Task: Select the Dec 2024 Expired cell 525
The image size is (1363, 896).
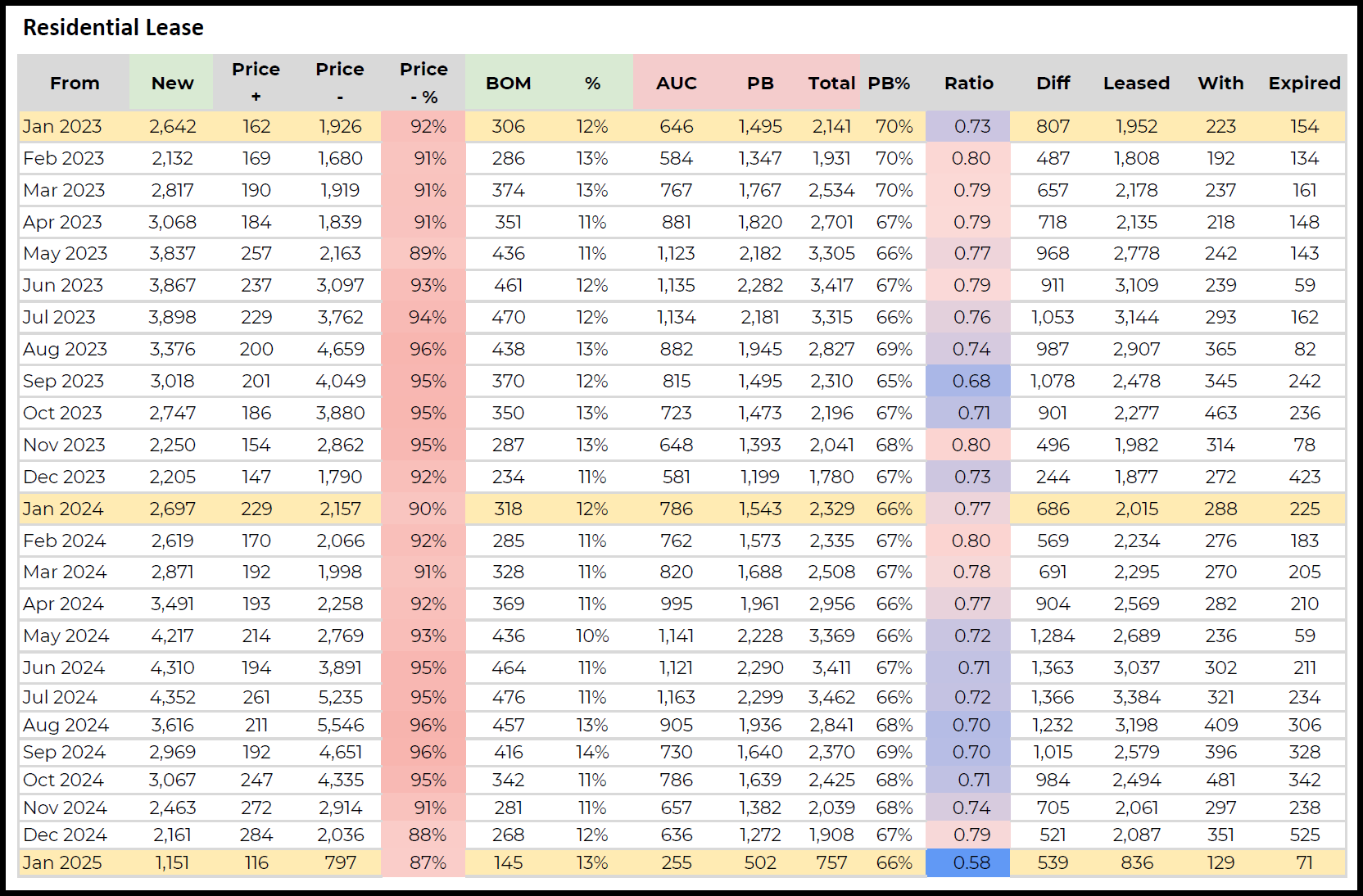Action: coord(1304,835)
